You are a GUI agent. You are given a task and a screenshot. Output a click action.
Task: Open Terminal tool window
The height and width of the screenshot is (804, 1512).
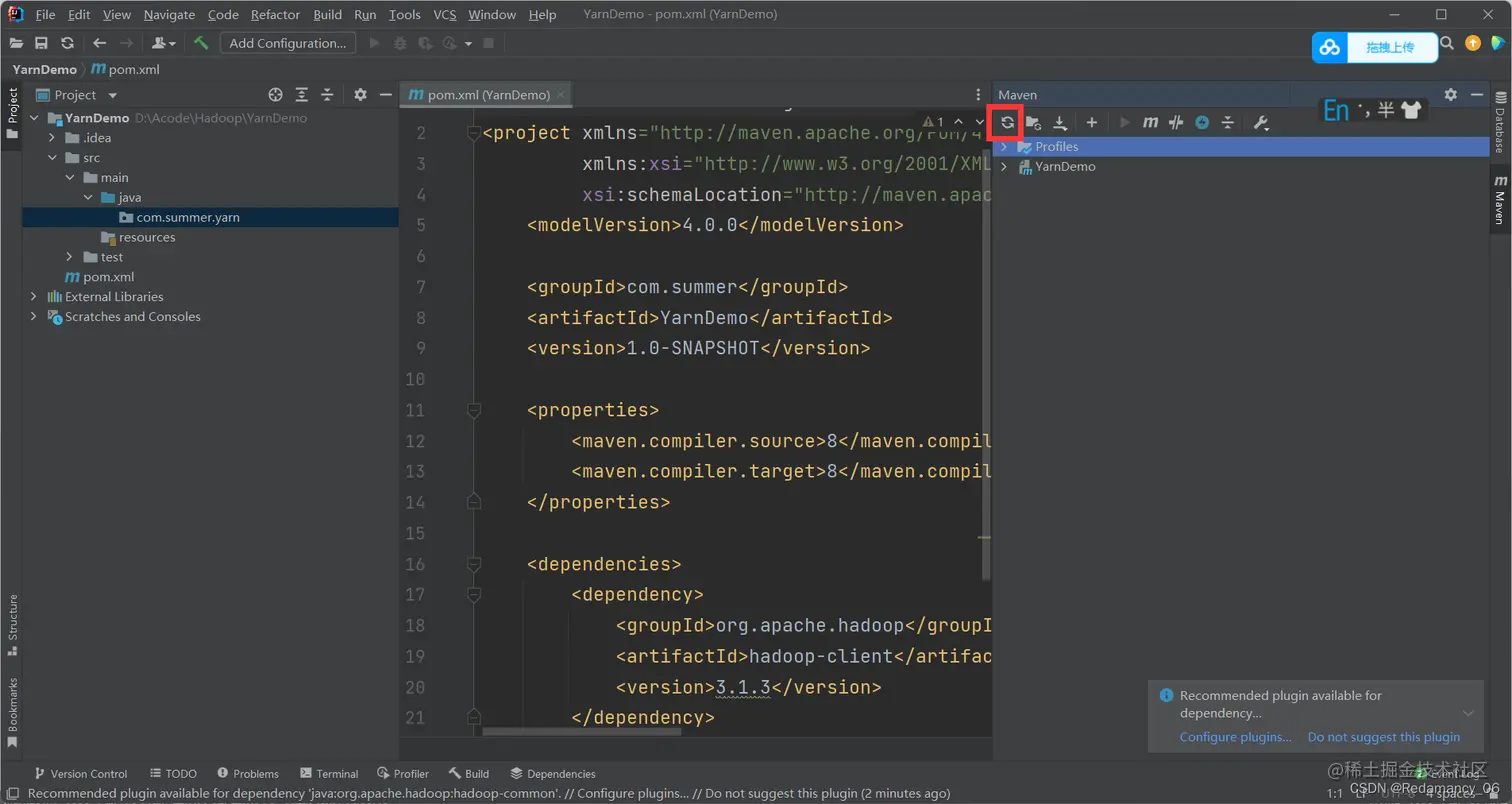[328, 773]
